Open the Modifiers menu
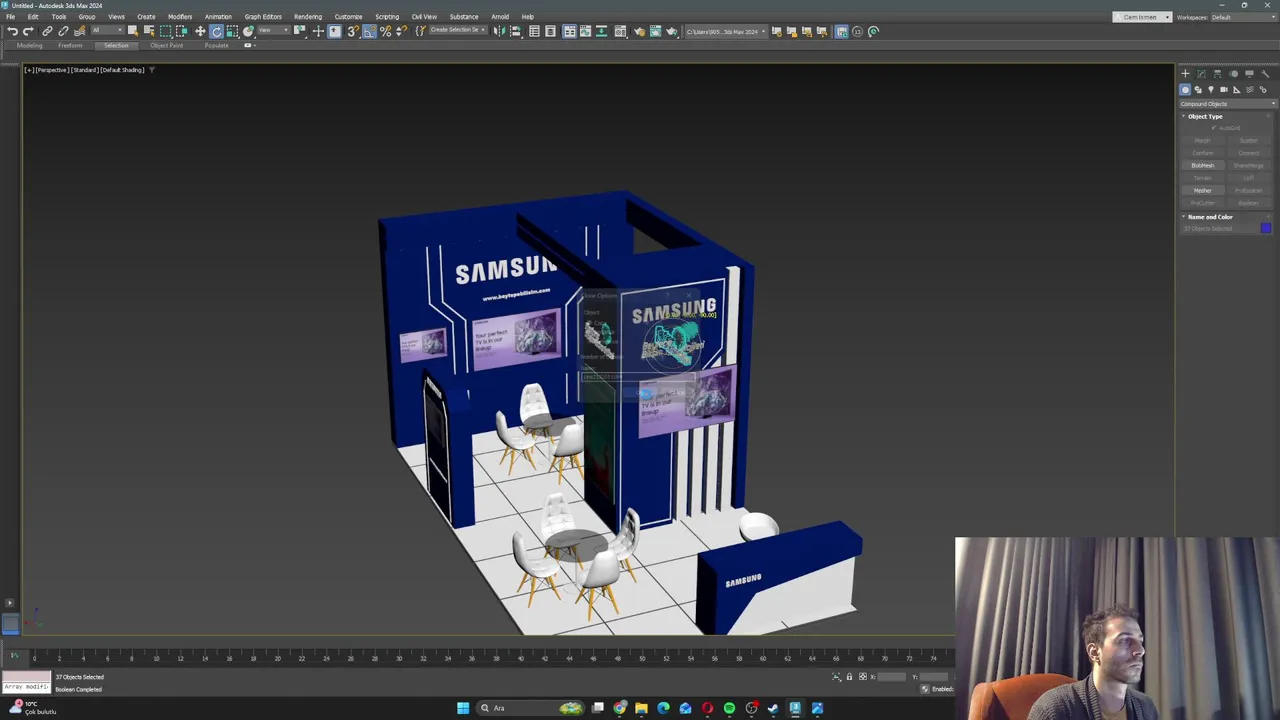Screen dimensions: 1280x720 coord(180,17)
